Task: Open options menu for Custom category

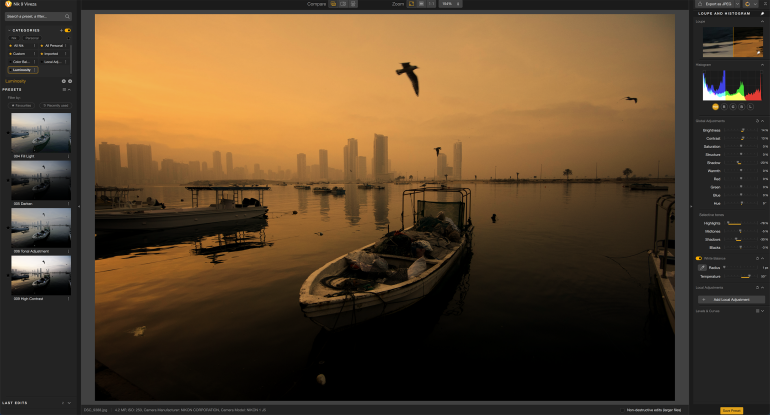Action: point(34,54)
